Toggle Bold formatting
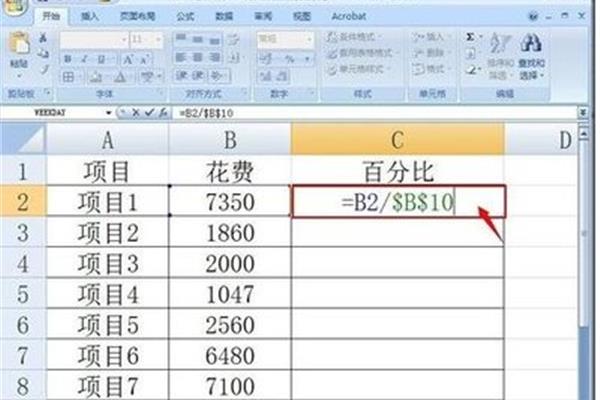This screenshot has width=600, height=400. [x=68, y=59]
